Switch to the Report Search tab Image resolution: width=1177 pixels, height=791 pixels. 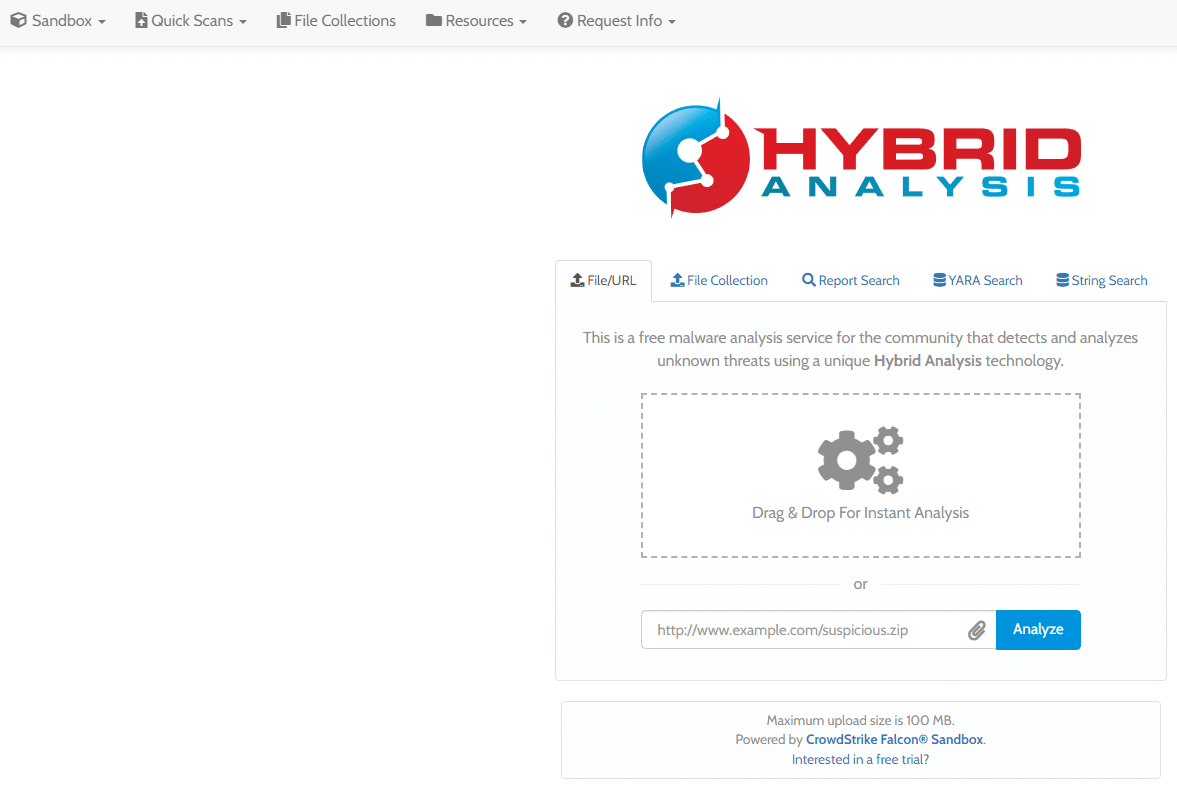(x=850, y=281)
